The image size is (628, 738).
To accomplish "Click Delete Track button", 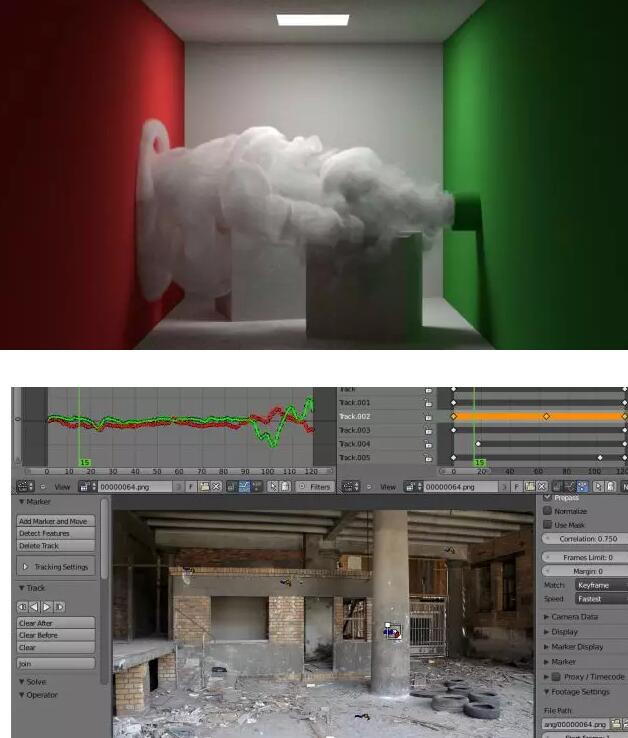I will coord(56,546).
